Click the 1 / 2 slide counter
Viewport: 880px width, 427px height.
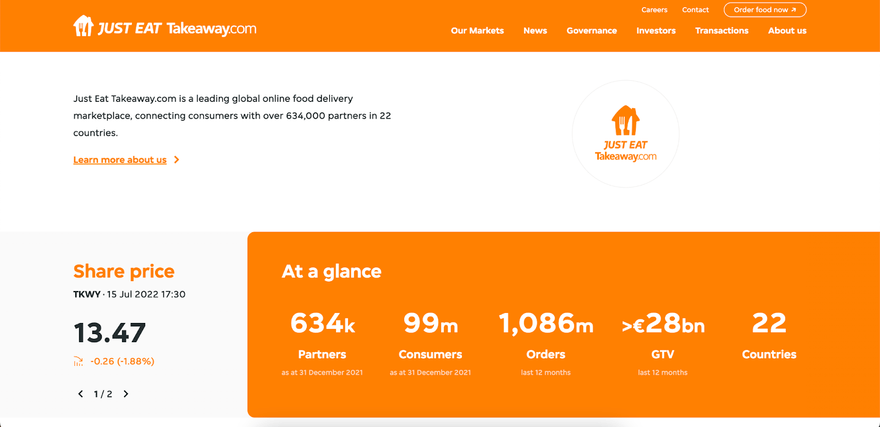coord(103,394)
